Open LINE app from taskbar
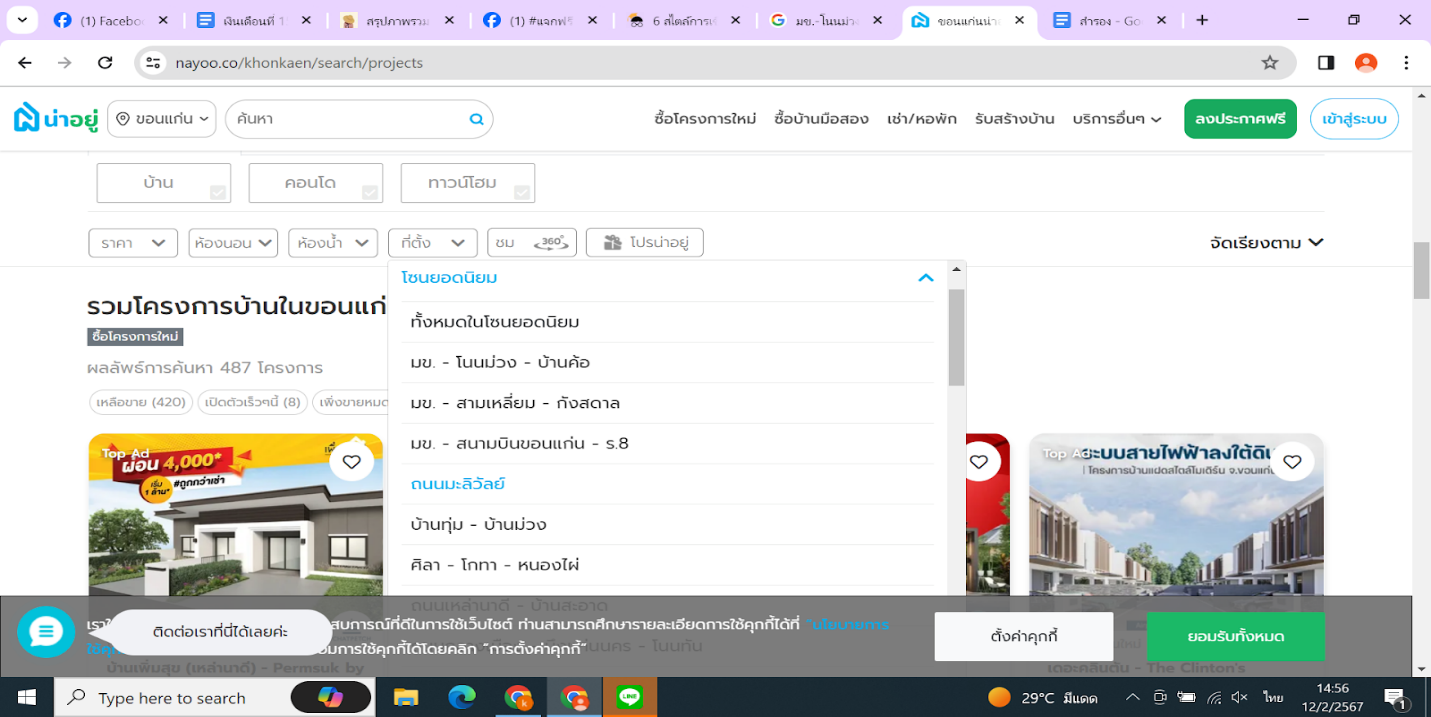 tap(629, 697)
